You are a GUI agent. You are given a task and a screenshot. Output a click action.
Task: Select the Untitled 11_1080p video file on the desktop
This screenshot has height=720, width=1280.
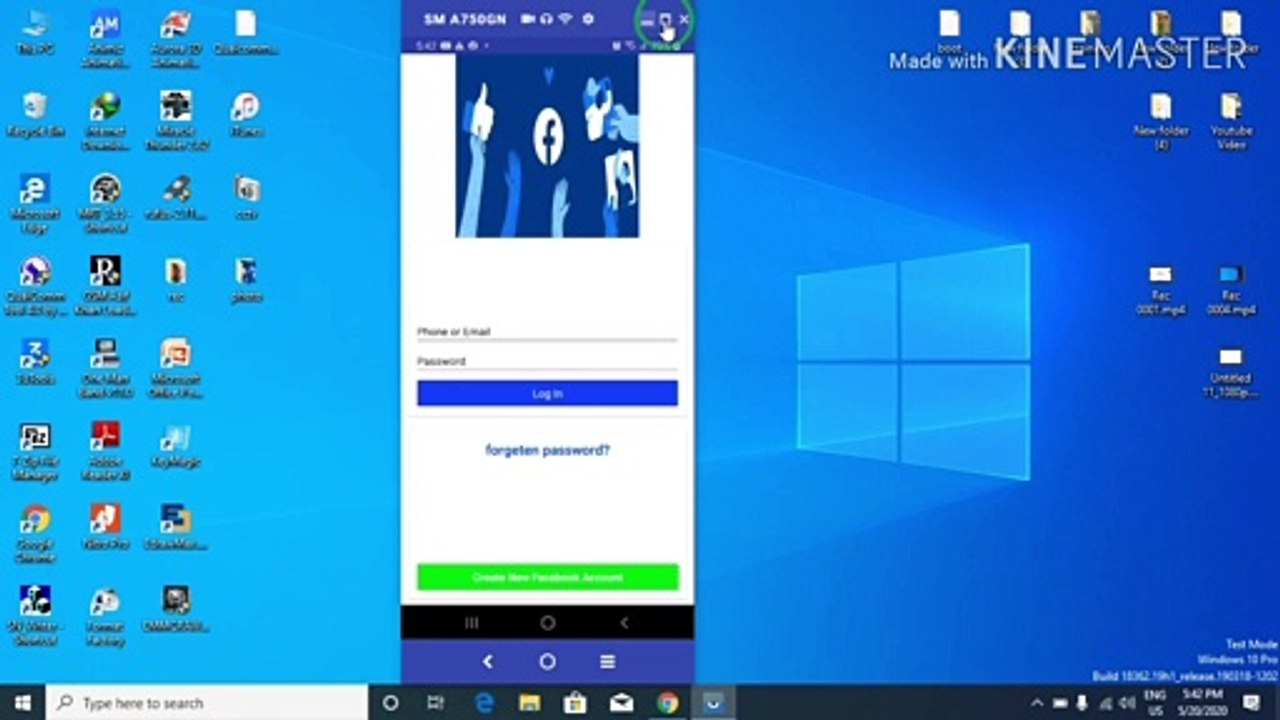pyautogui.click(x=1231, y=373)
